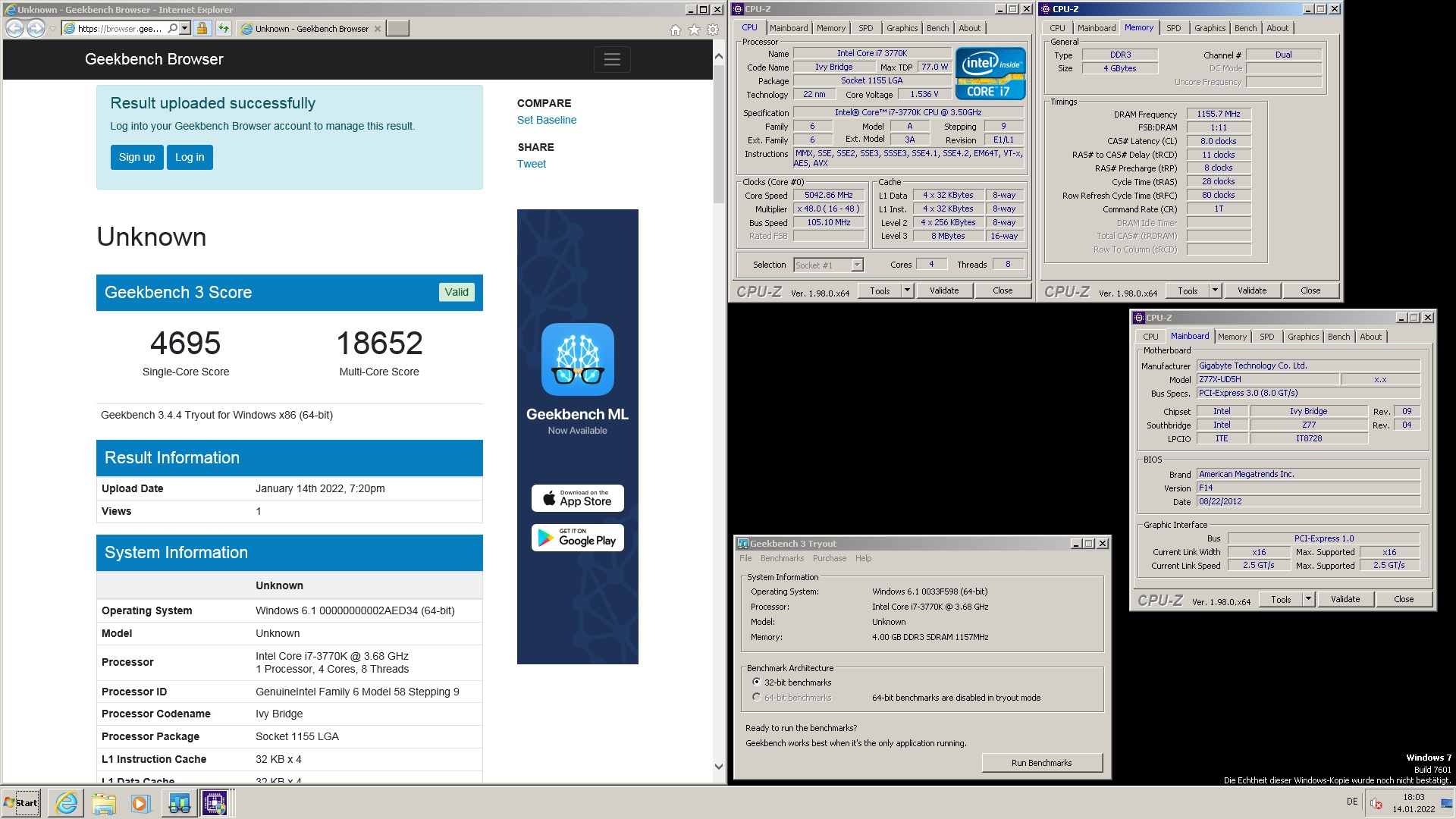Open File menu in Geekbench 3 Tryout
Viewport: 1456px width, 819px height.
coord(745,558)
